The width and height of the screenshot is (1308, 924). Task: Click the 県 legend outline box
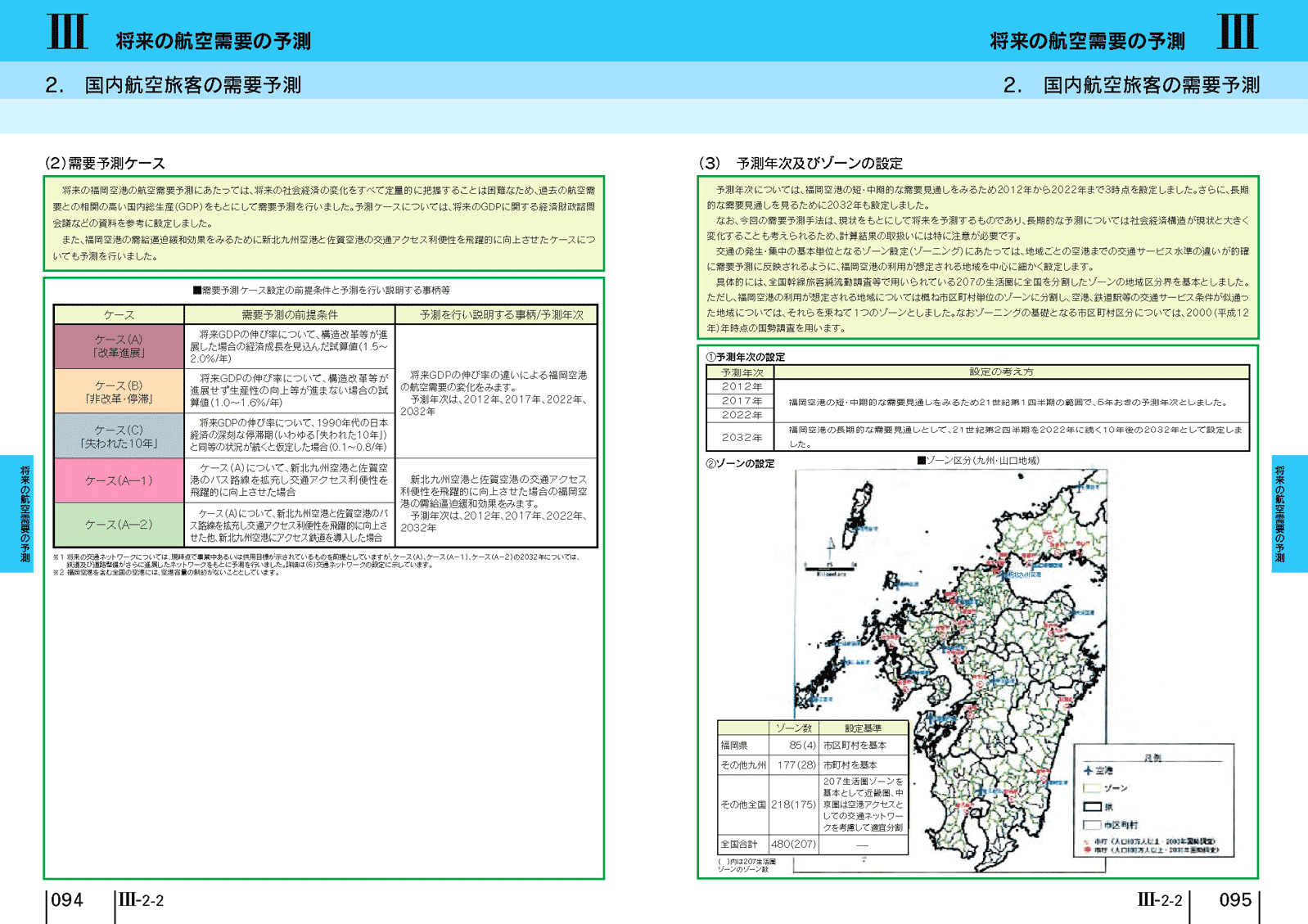click(x=1092, y=807)
